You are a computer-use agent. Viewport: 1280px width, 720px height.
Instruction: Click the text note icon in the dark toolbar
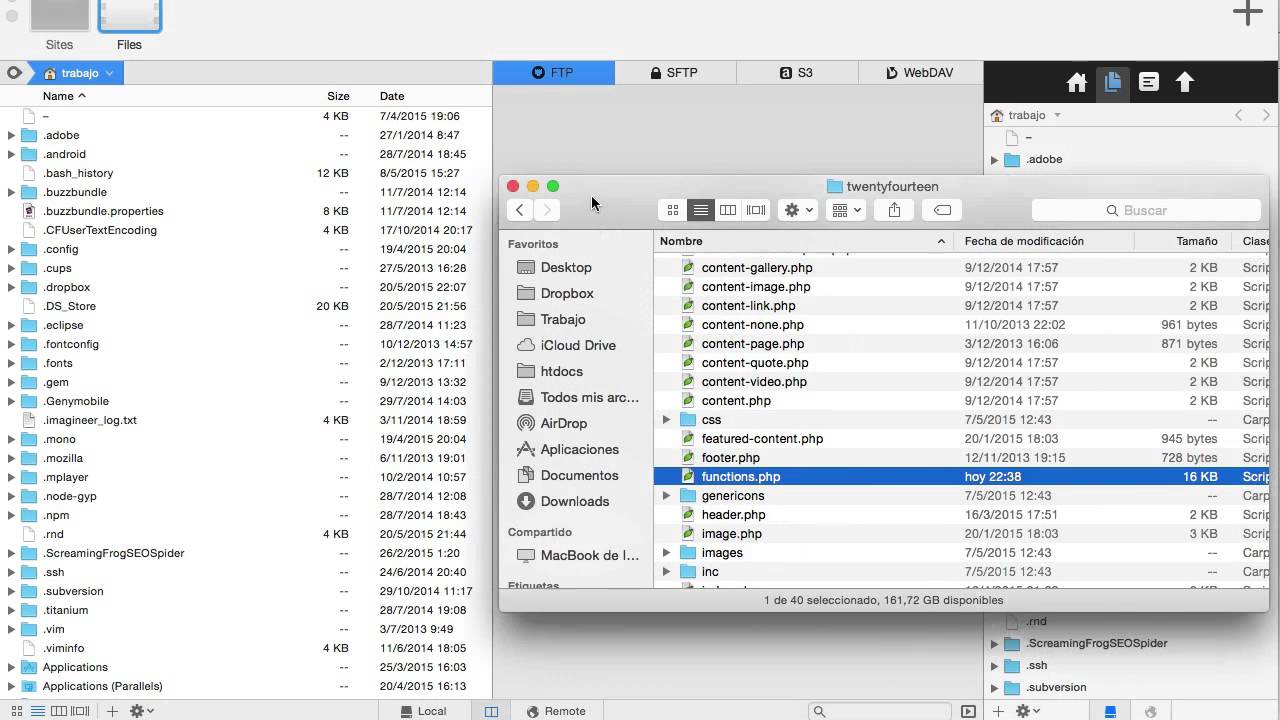[x=1149, y=83]
